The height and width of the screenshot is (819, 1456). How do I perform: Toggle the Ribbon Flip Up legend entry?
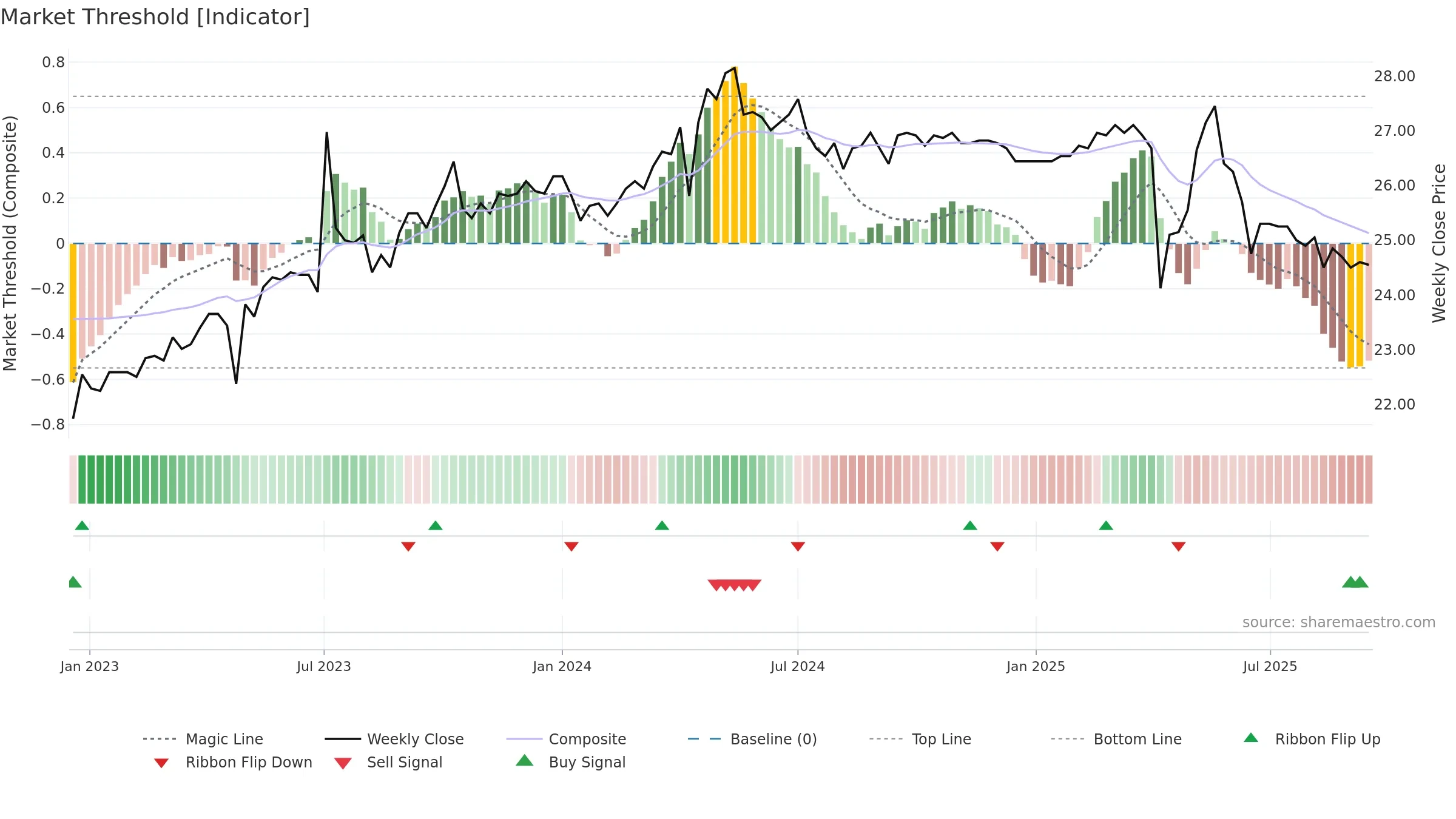click(x=1312, y=739)
